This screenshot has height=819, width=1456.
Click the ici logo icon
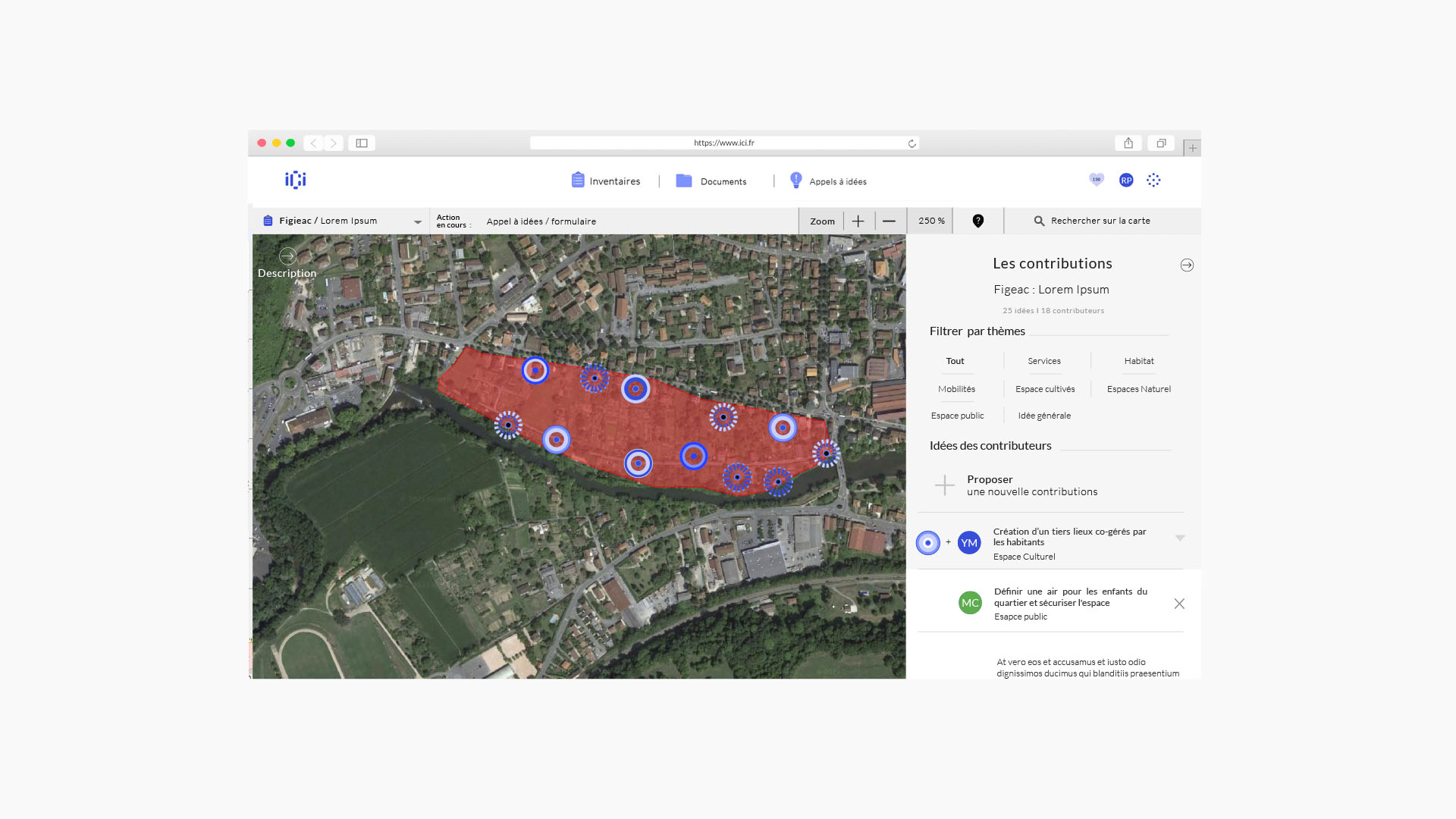click(x=296, y=180)
